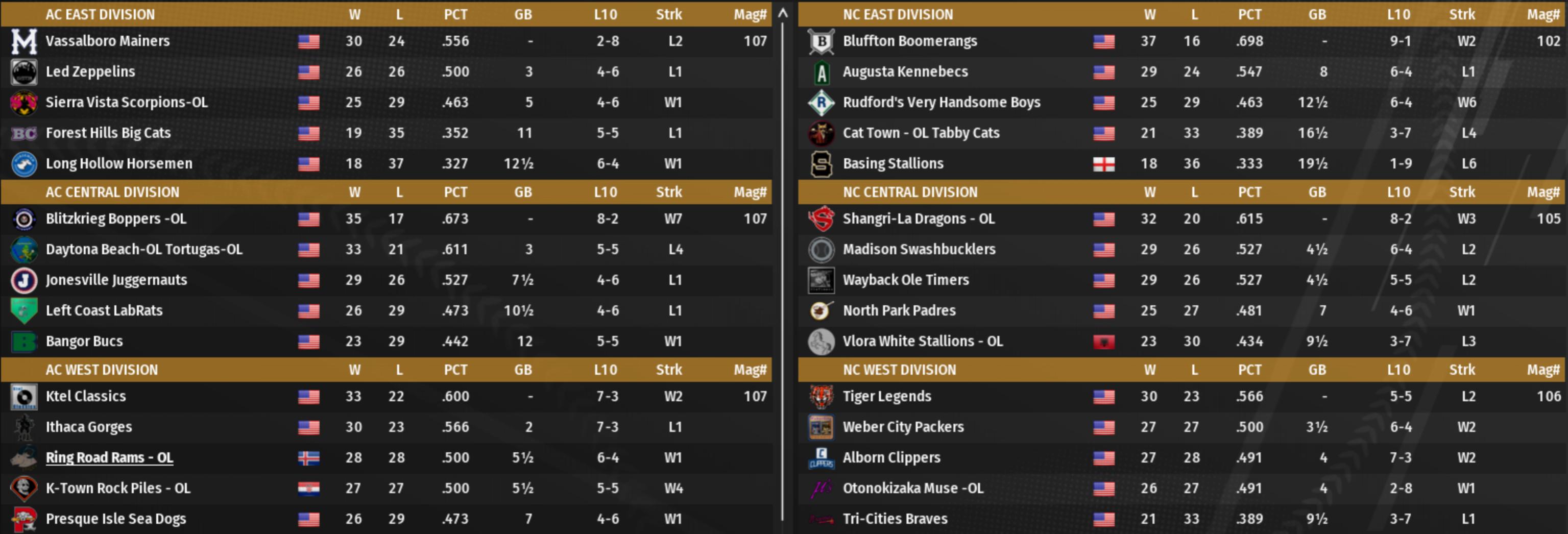Click the Shangri-La Dragons logo icon

point(821,219)
